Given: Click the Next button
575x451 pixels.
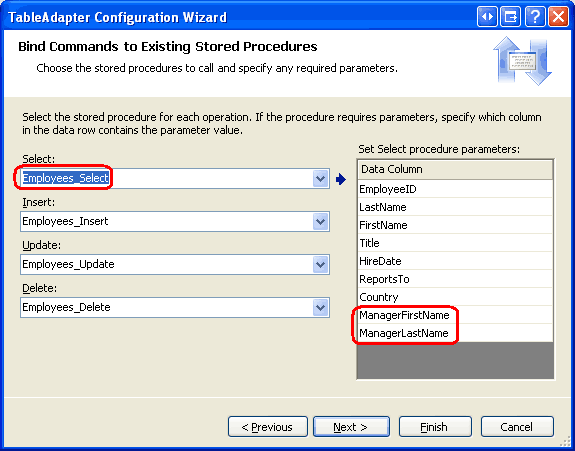Looking at the screenshot, I should tap(351, 427).
